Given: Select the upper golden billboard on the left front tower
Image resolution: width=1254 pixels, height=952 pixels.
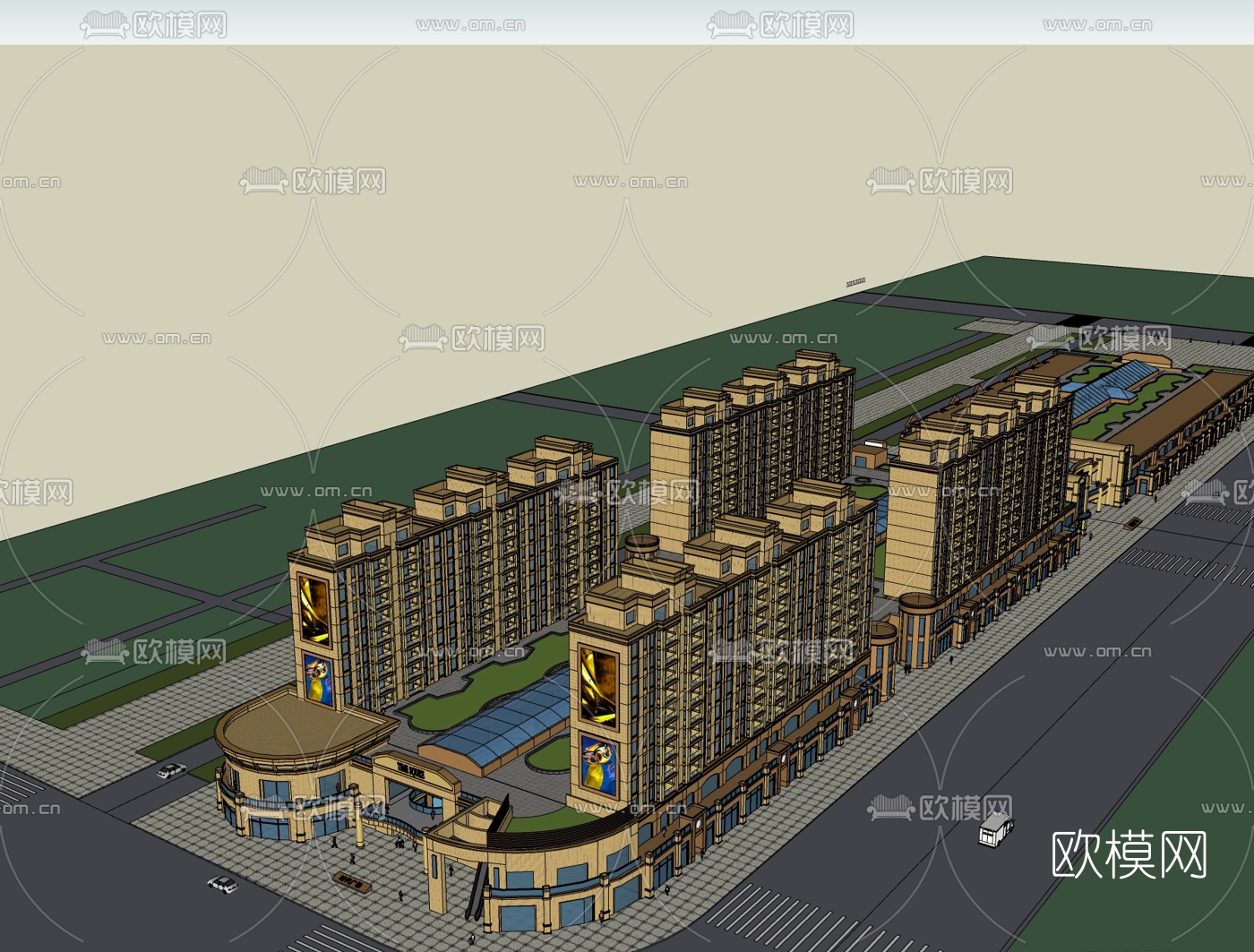Looking at the screenshot, I should click(314, 609).
